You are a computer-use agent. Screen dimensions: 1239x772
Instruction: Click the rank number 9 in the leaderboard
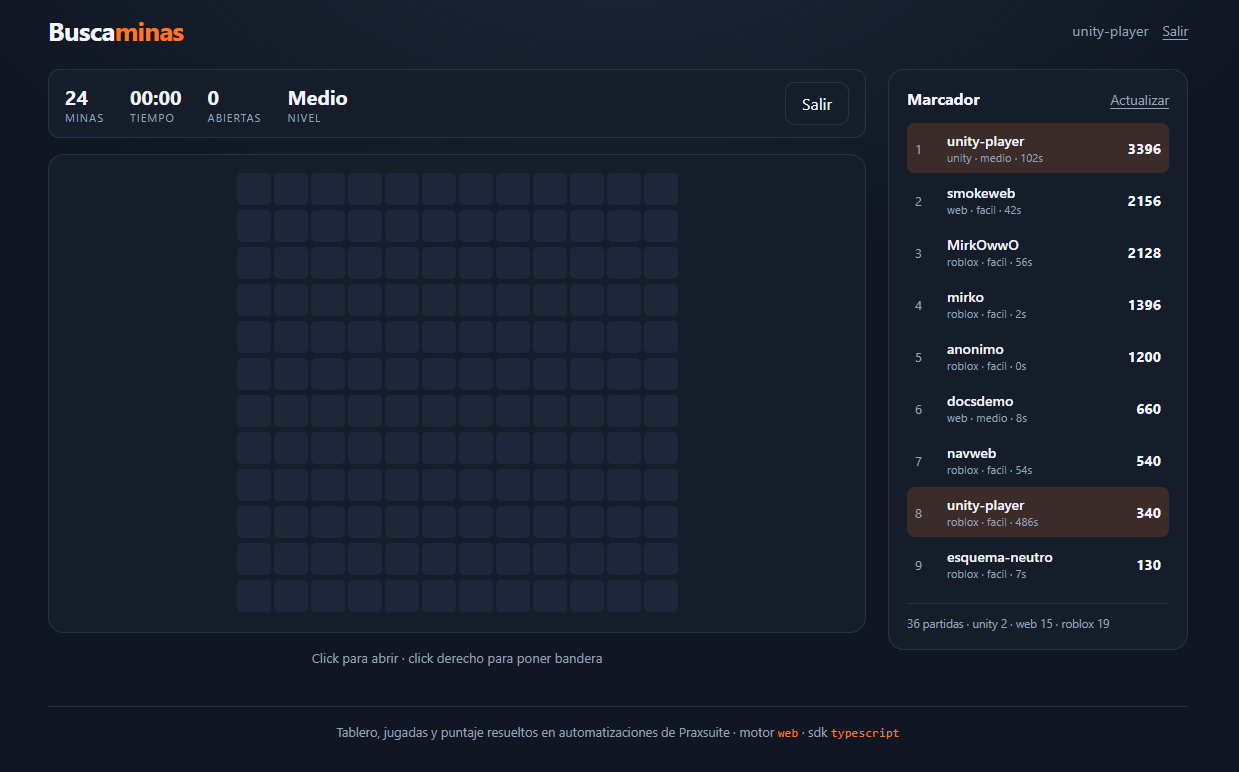coord(918,565)
